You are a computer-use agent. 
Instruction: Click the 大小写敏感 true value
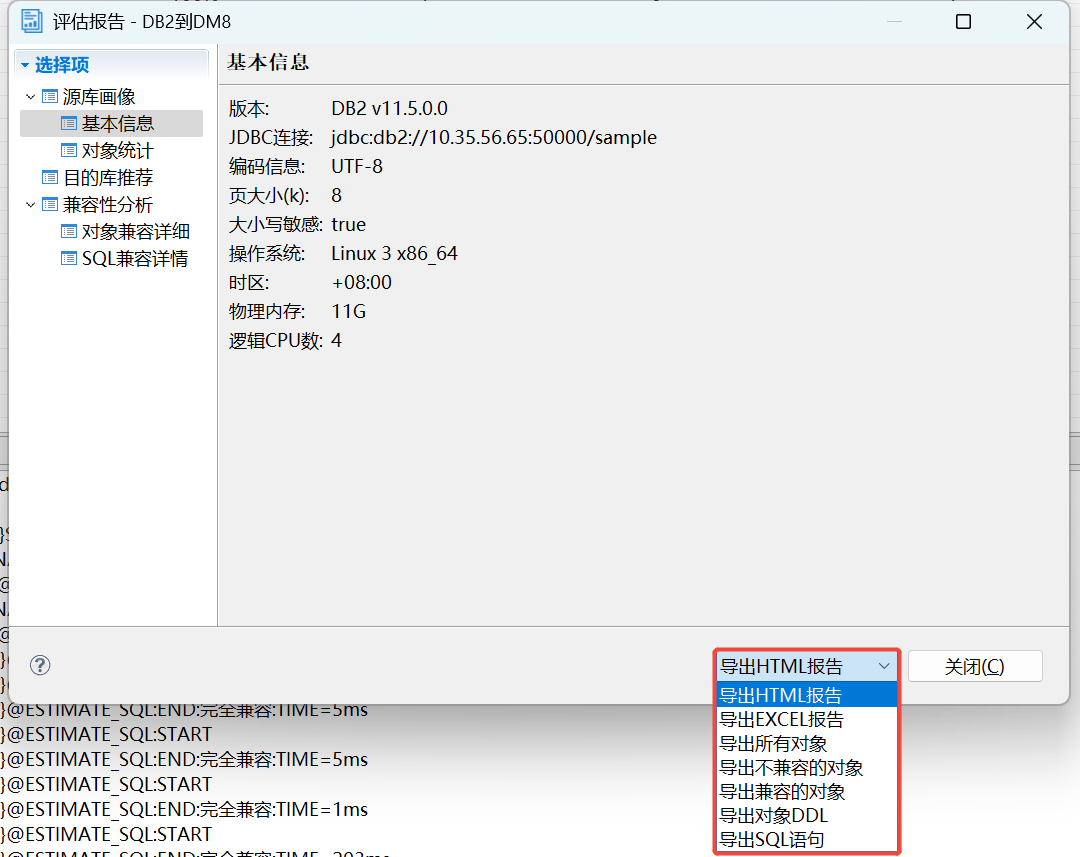(349, 225)
